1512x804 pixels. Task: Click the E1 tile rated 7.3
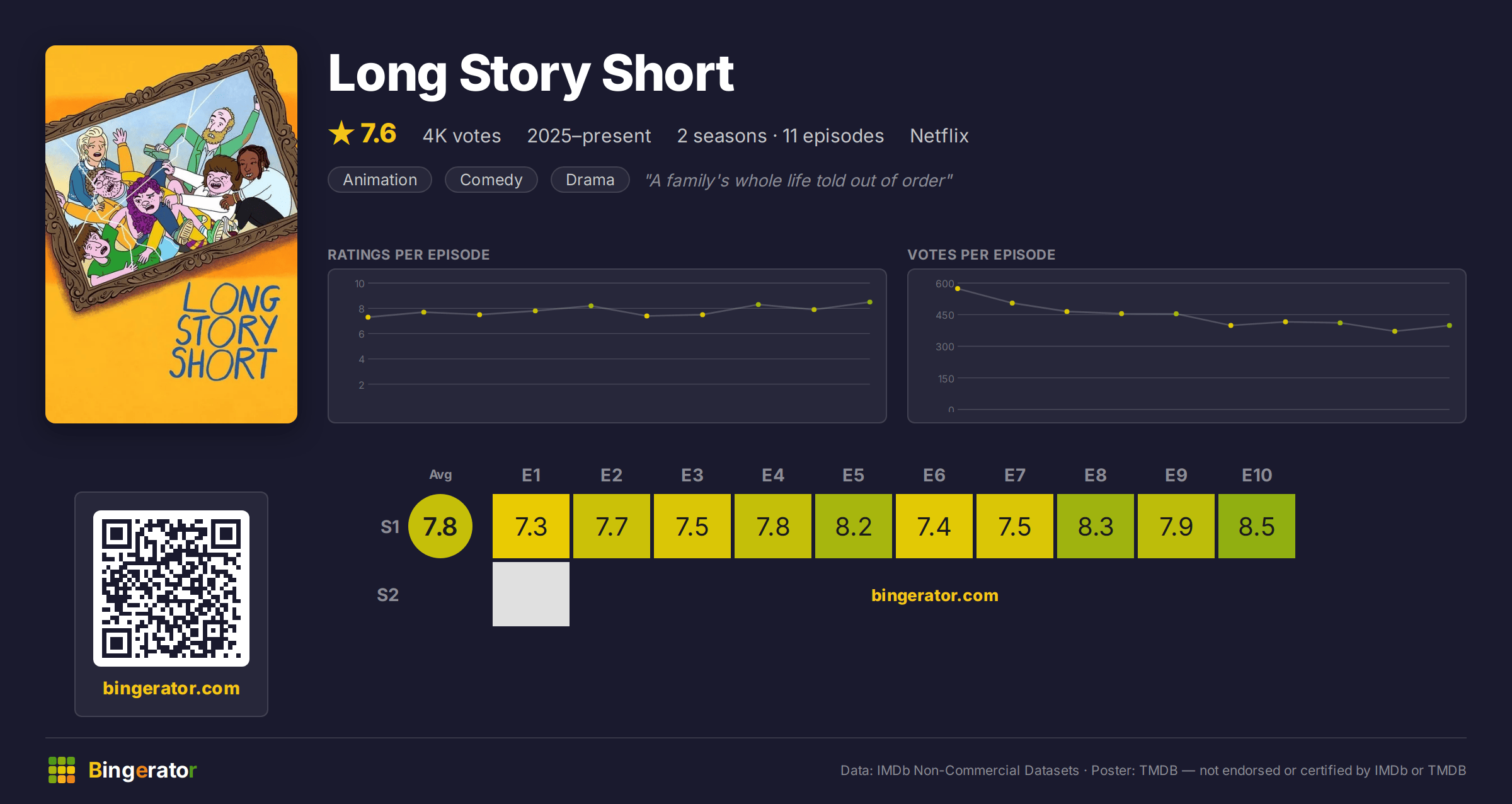(x=531, y=526)
